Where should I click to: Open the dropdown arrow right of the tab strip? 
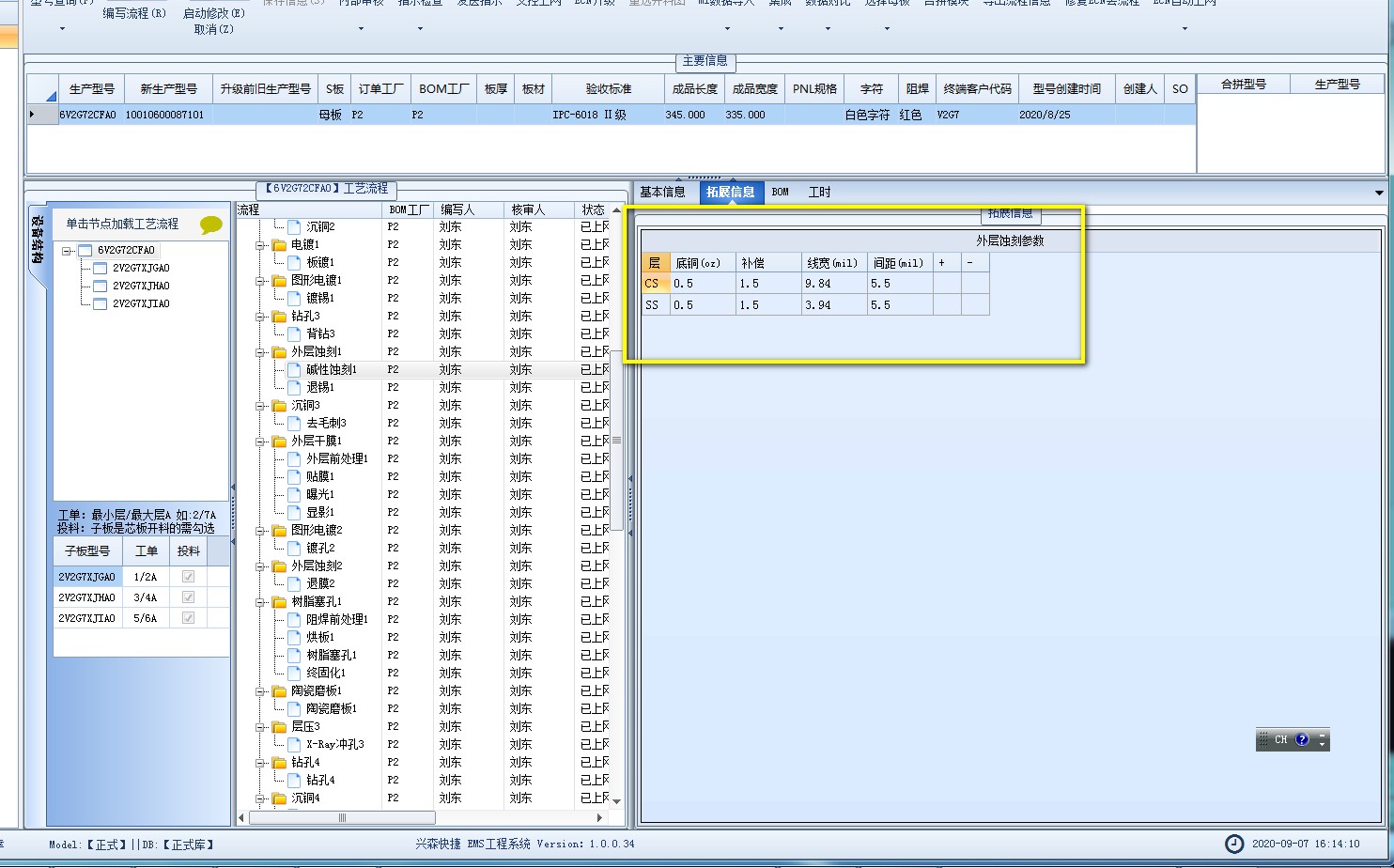[1379, 193]
